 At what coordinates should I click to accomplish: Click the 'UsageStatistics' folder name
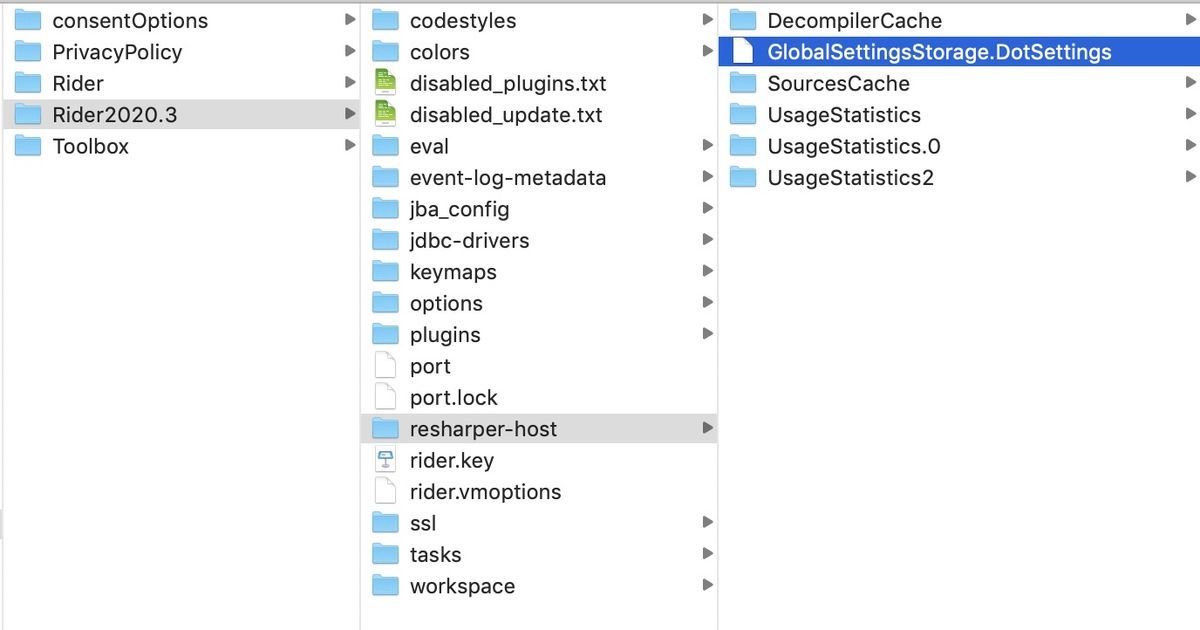(x=844, y=115)
